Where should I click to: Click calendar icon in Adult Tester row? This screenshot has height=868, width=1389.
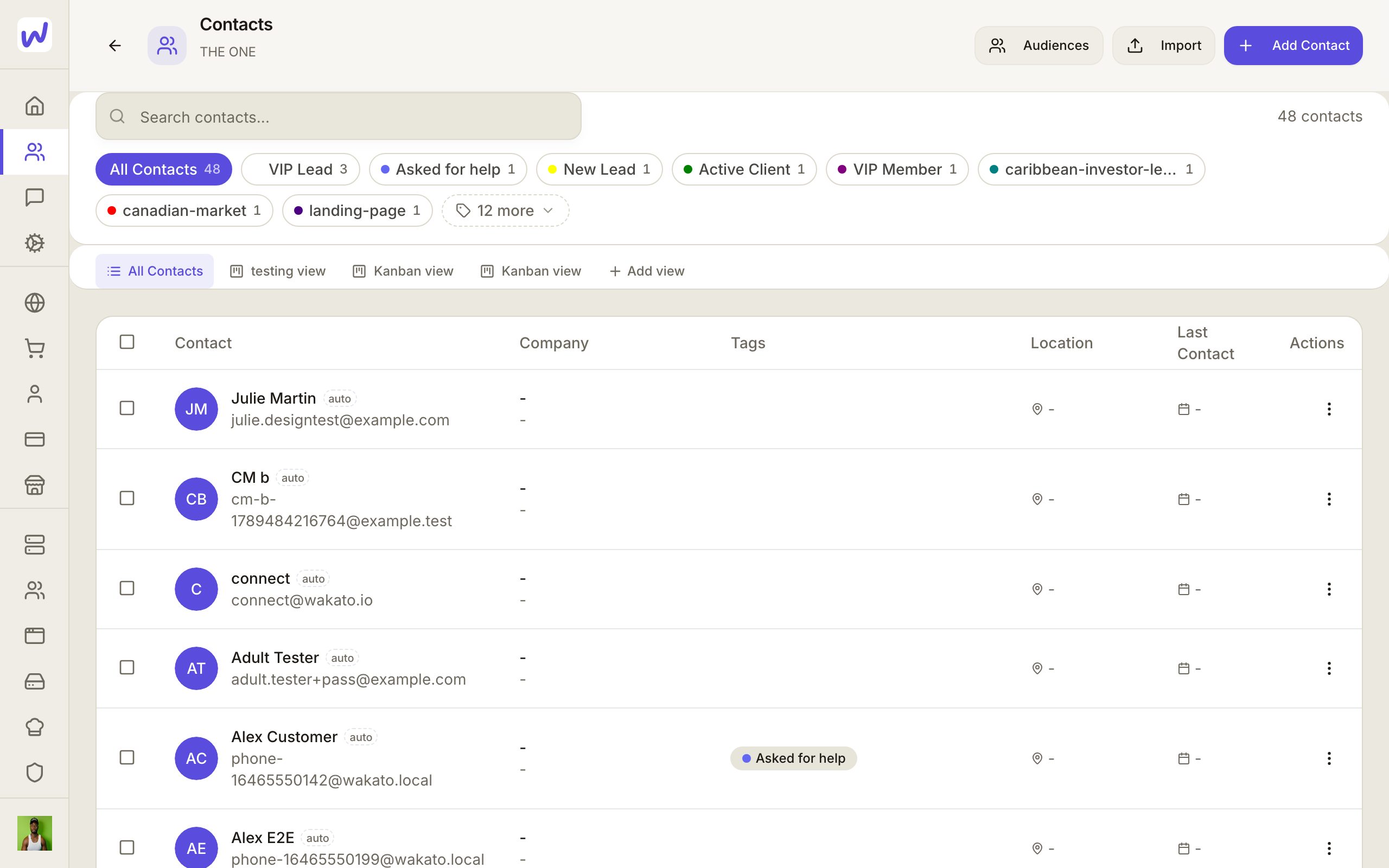pyautogui.click(x=1183, y=668)
